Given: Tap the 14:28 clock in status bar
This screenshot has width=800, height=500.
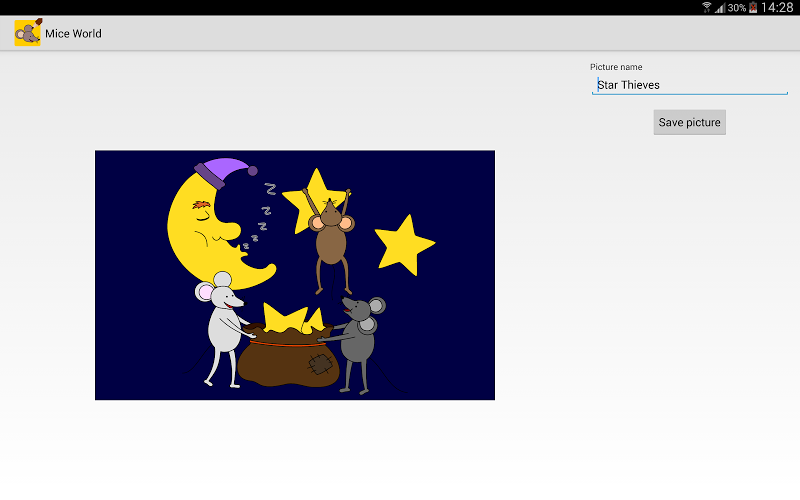Looking at the screenshot, I should (x=777, y=7).
